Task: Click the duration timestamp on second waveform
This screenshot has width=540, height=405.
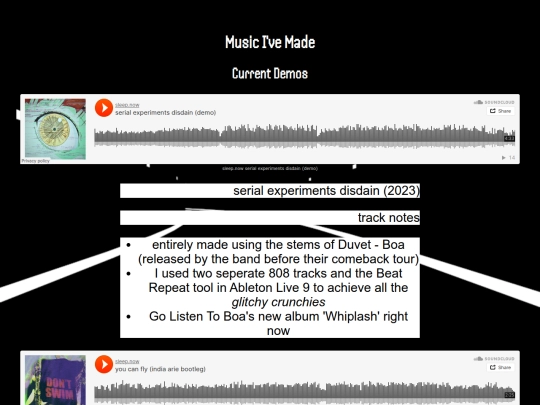Action: (509, 395)
